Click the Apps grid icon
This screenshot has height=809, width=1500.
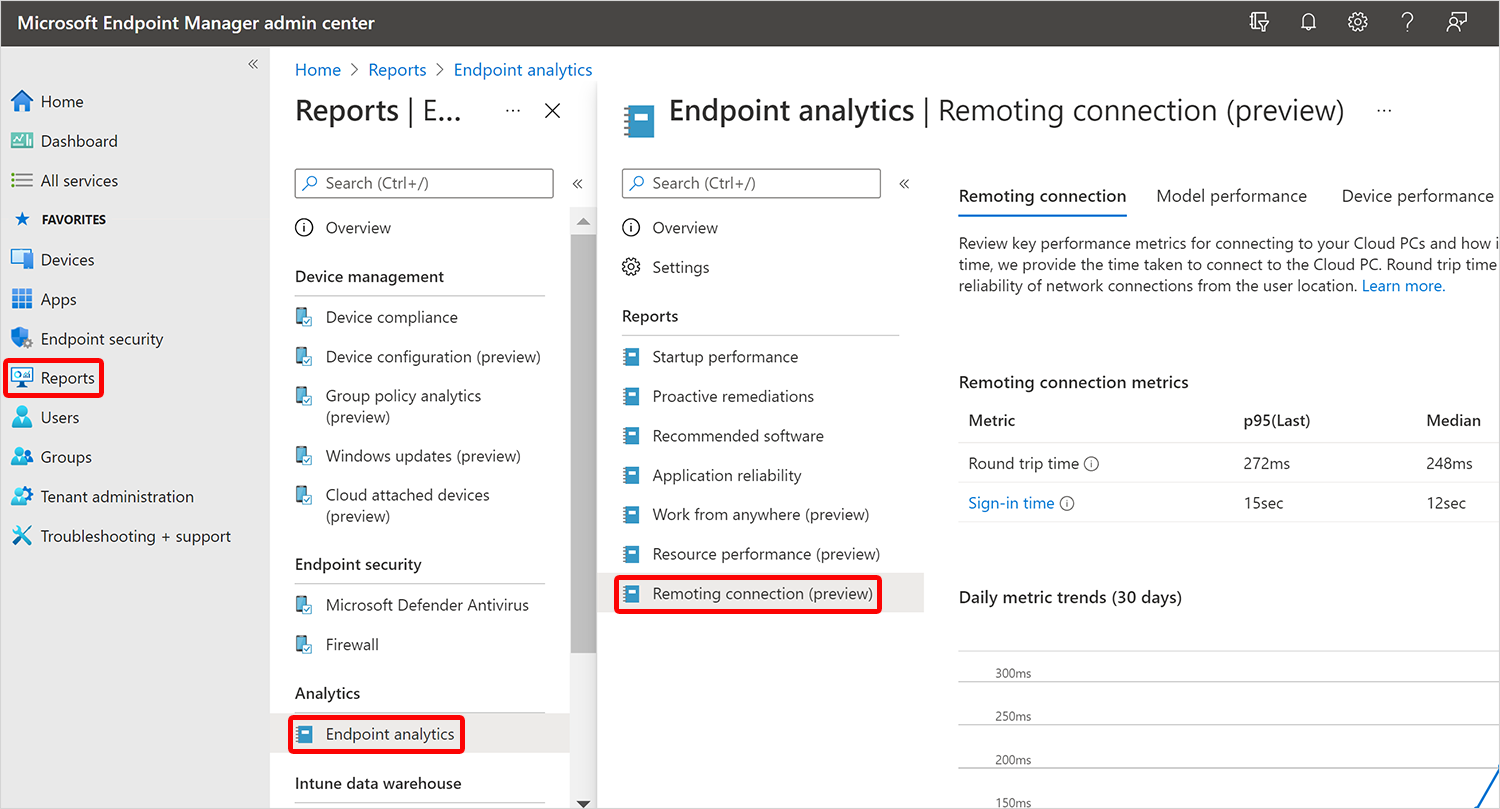(22, 299)
